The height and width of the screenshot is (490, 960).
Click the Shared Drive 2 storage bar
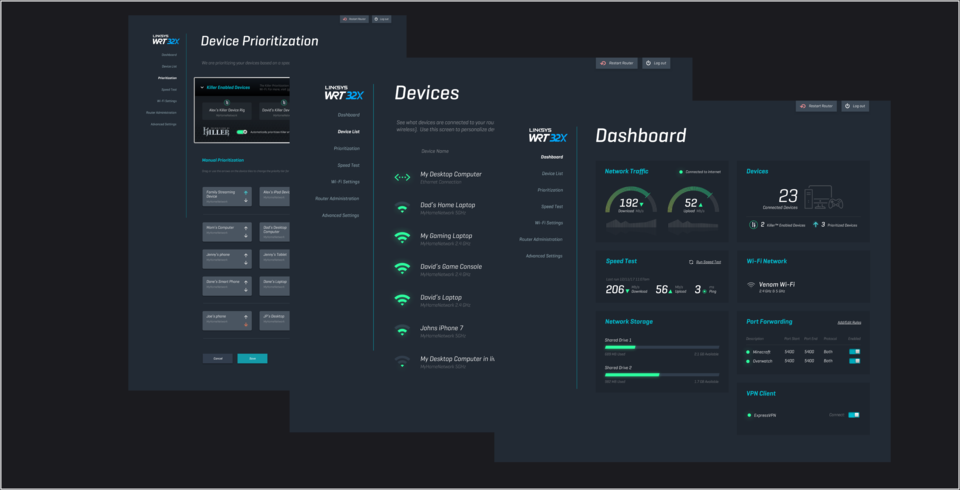tap(661, 374)
